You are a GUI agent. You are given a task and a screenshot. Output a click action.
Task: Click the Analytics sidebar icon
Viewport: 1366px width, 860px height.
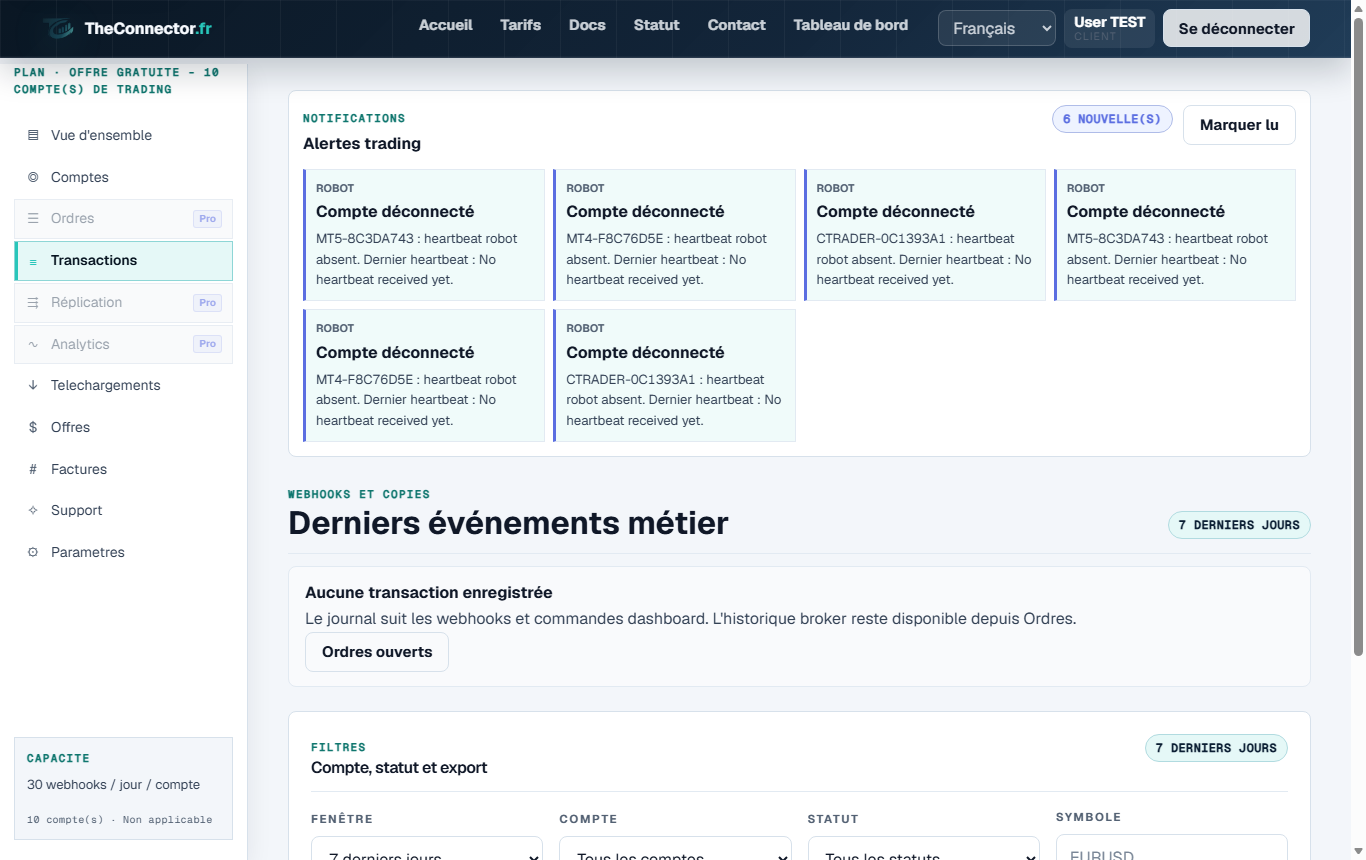[x=33, y=344]
